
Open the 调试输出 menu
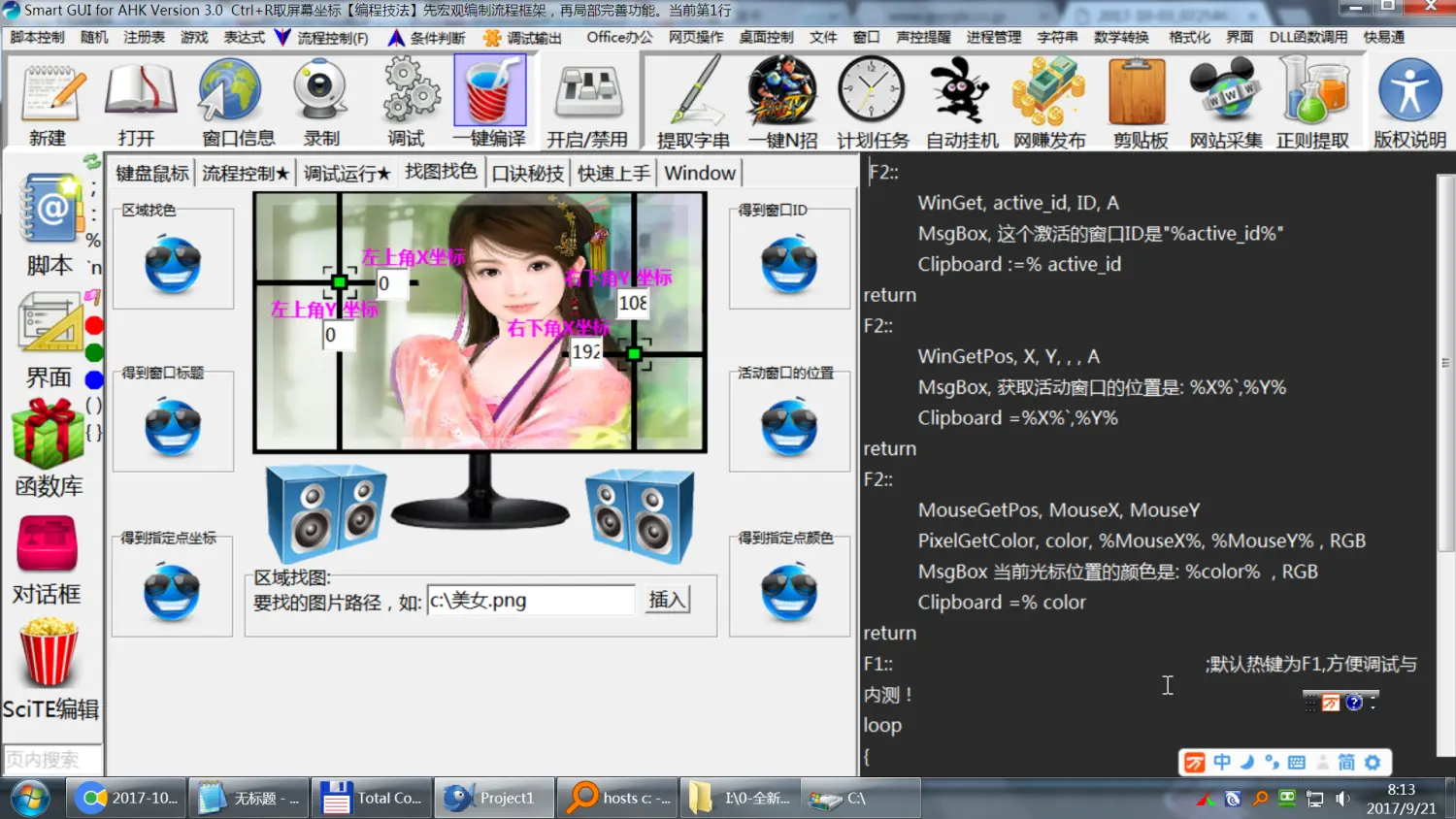(523, 37)
